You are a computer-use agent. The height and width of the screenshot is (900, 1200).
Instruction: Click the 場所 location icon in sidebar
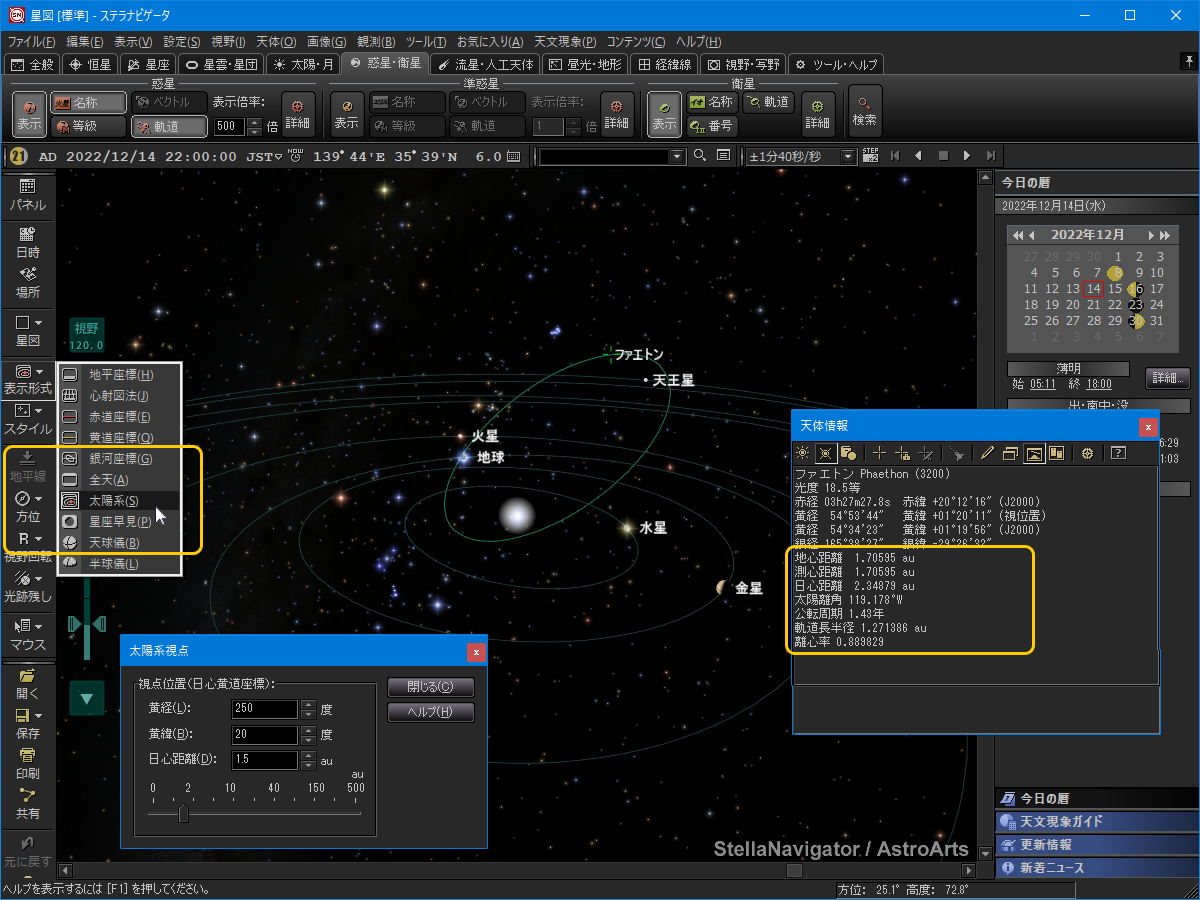point(27,274)
